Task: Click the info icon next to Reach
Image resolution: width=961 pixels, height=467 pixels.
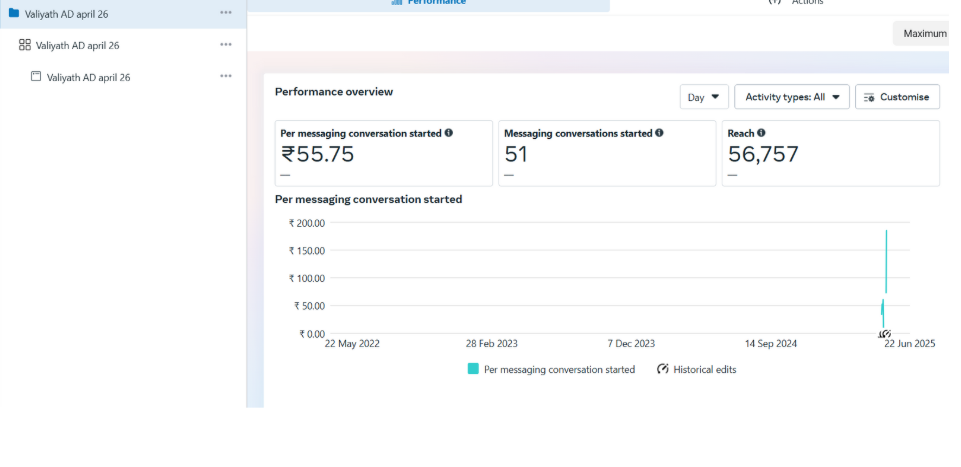Action: [762, 133]
